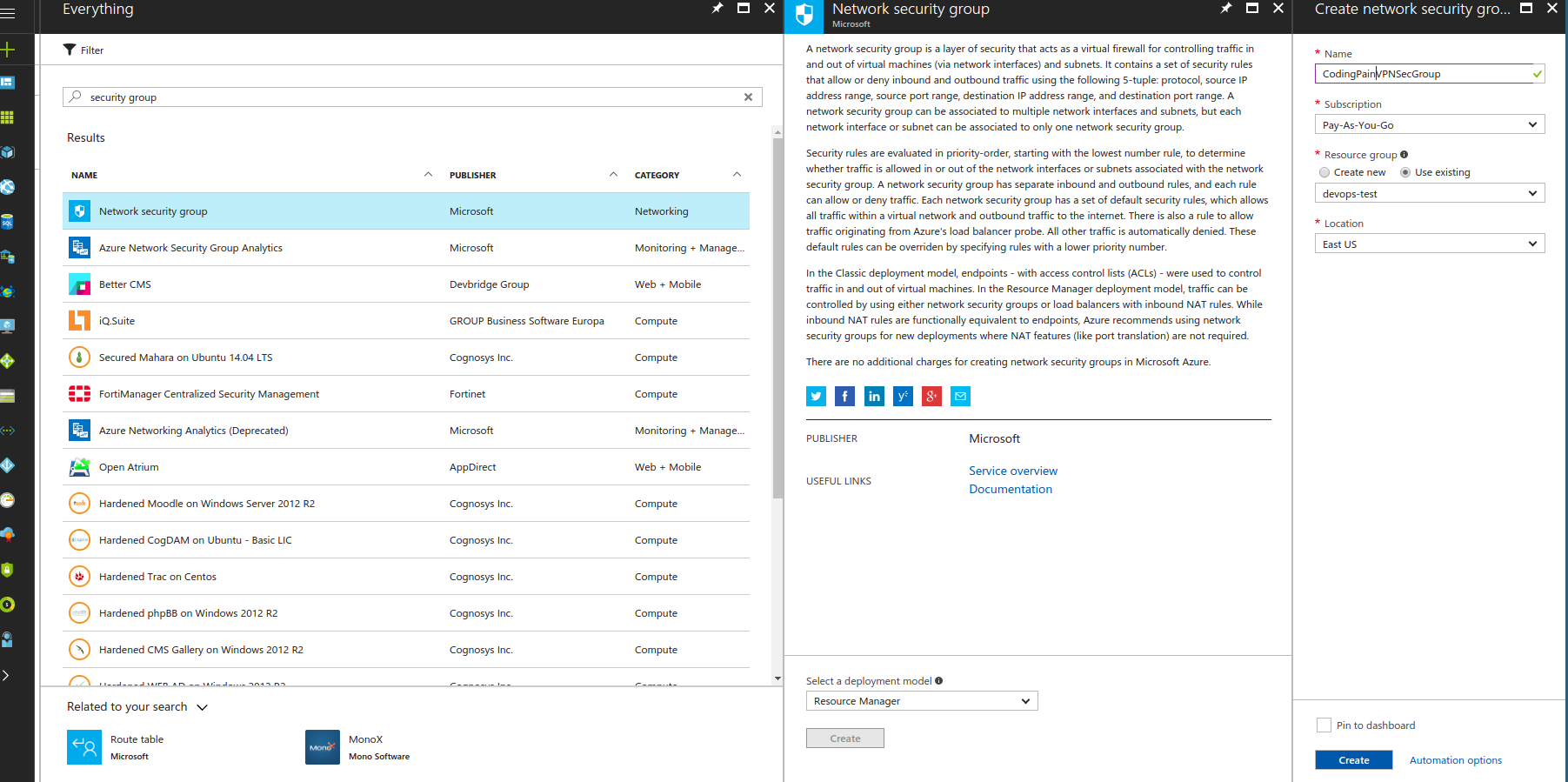Share on Facebook

844,397
